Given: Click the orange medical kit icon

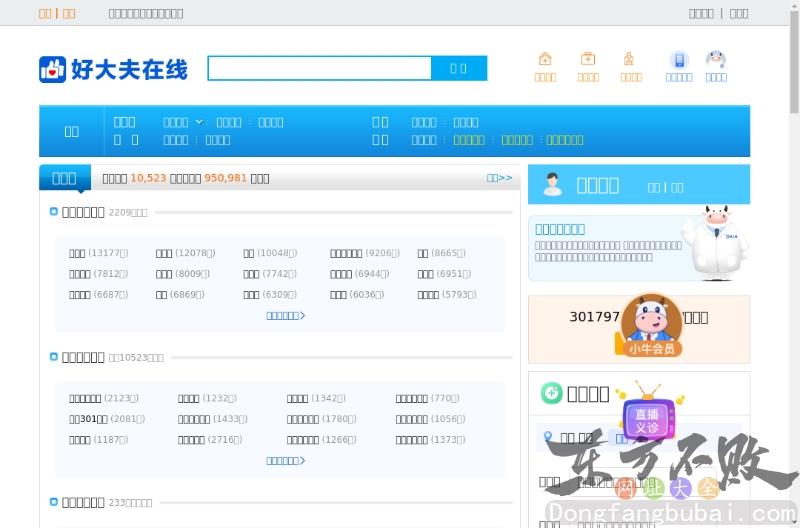Looking at the screenshot, I should tap(588, 59).
